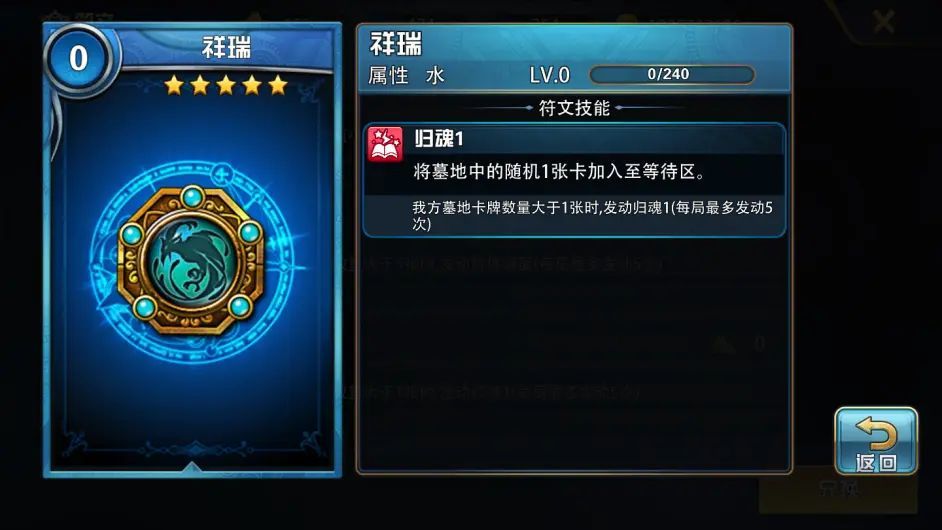
Task: Close the dialog with the faded X
Action: pyautogui.click(x=883, y=22)
